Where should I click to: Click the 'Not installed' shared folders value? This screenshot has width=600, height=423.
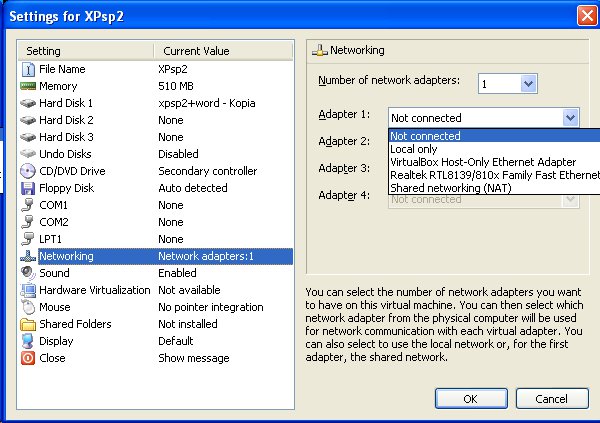pyautogui.click(x=188, y=324)
